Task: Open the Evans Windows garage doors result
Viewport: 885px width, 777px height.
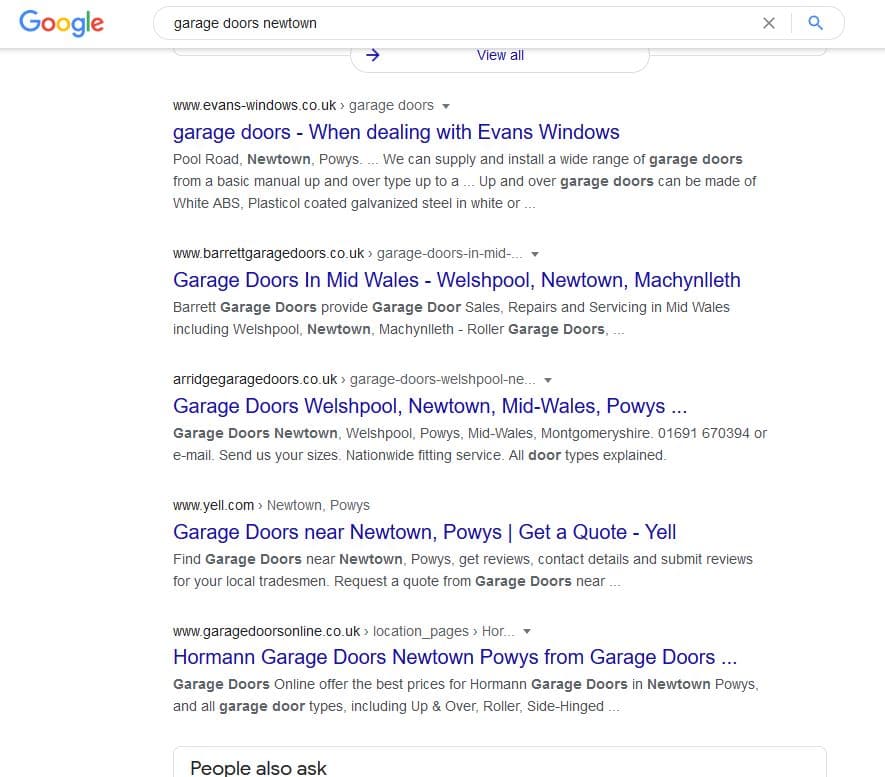Action: (396, 132)
